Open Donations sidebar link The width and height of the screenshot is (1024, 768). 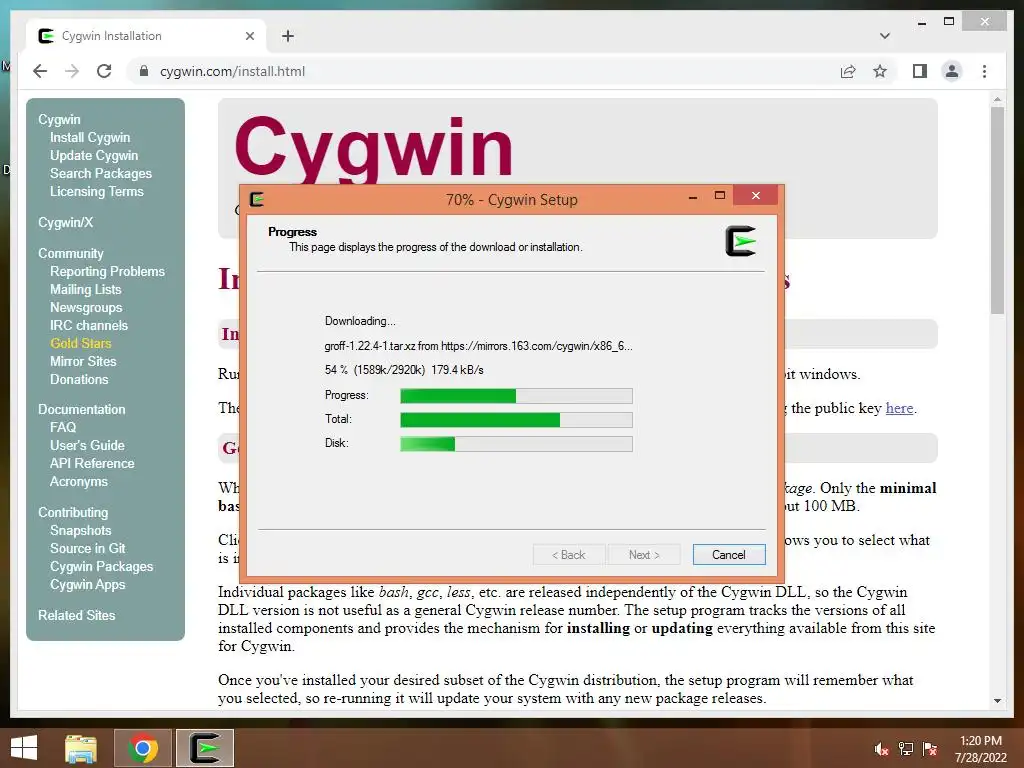79,379
